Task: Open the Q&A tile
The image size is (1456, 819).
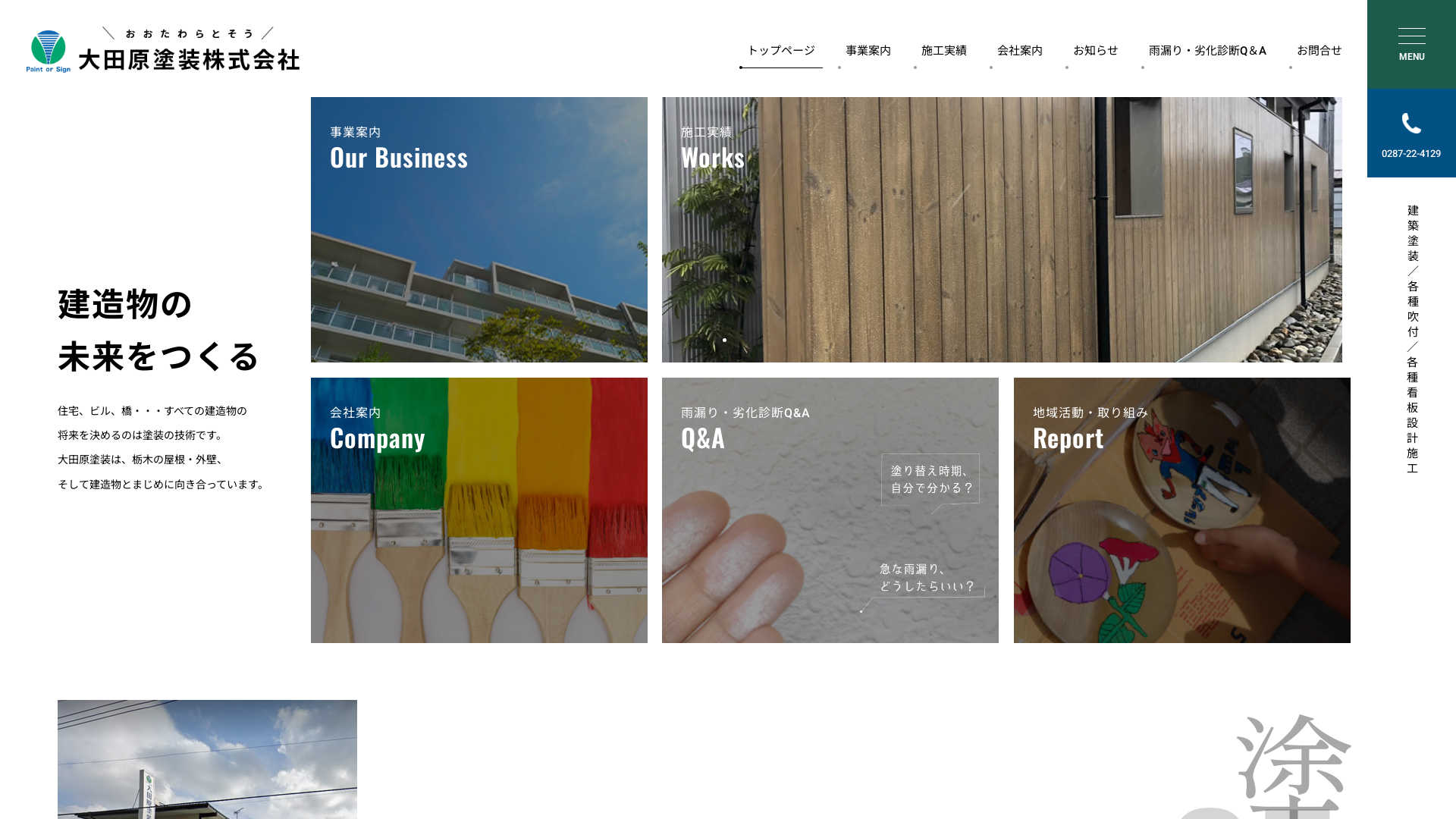Action: (830, 510)
